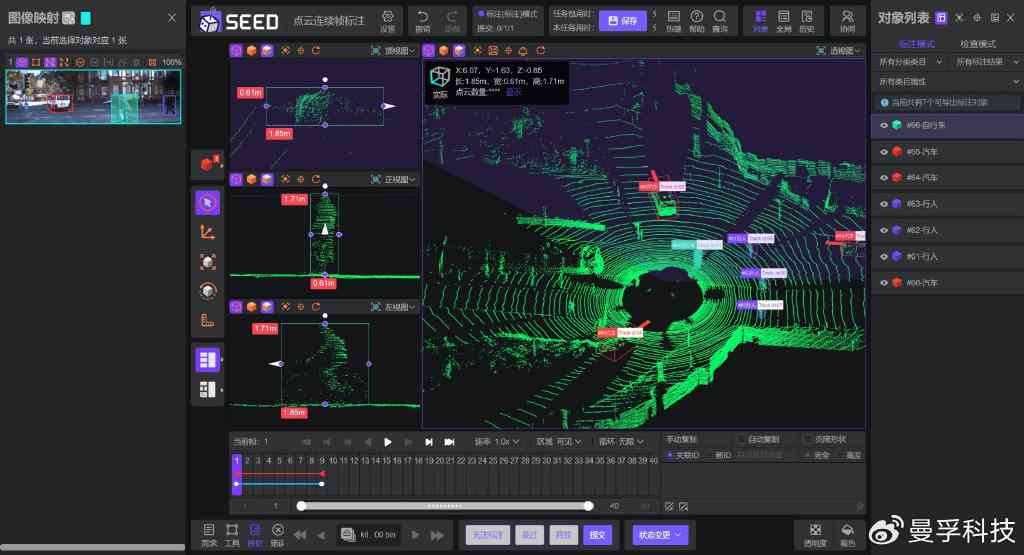Click the fast-forward icon in bottom bar
1024x555 pixels.
coord(438,535)
